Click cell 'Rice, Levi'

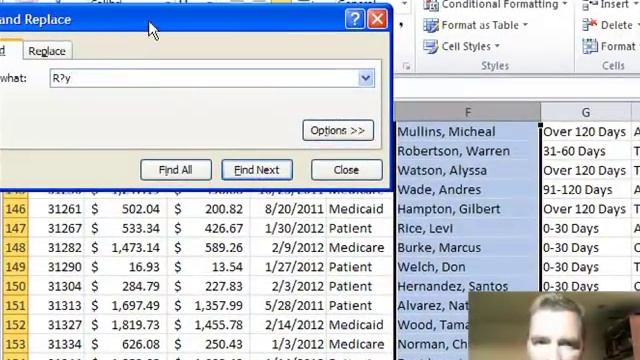coord(468,228)
